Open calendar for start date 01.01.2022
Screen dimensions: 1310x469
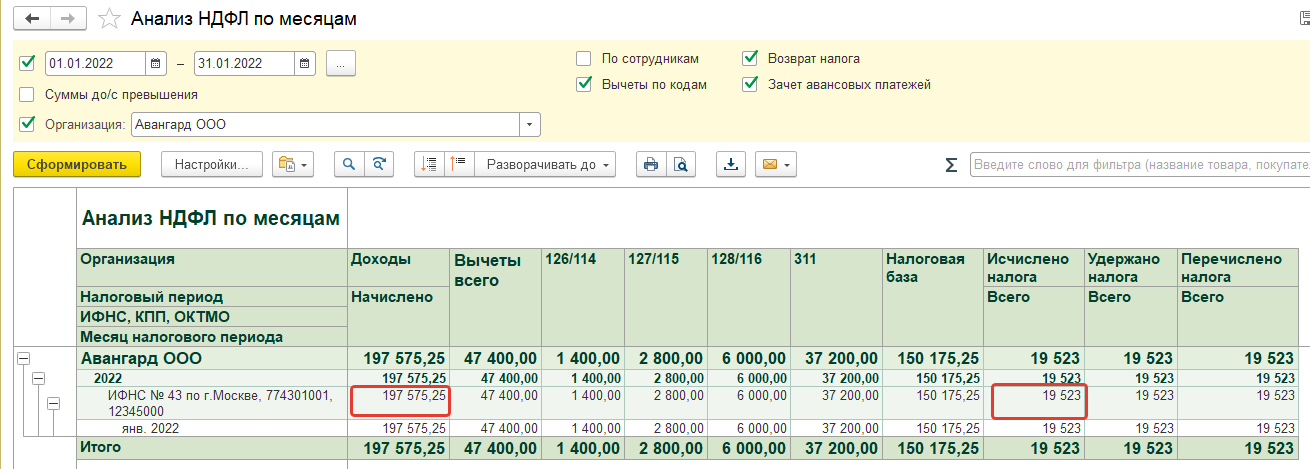click(156, 63)
